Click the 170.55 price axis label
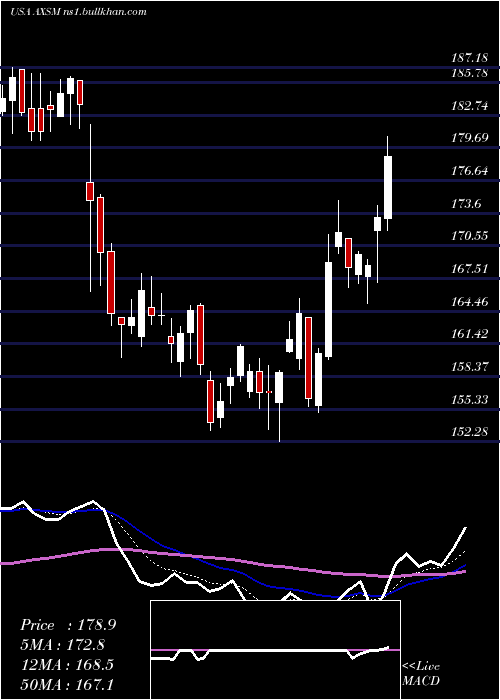Viewport: 500px width, 700px height. click(x=469, y=236)
